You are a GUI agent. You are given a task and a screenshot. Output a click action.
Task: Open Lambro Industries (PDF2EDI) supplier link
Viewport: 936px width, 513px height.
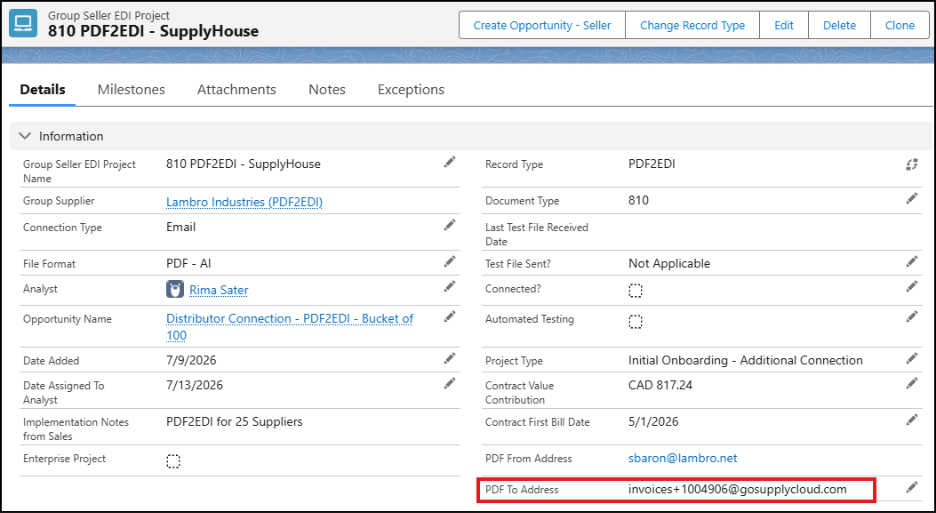point(244,202)
